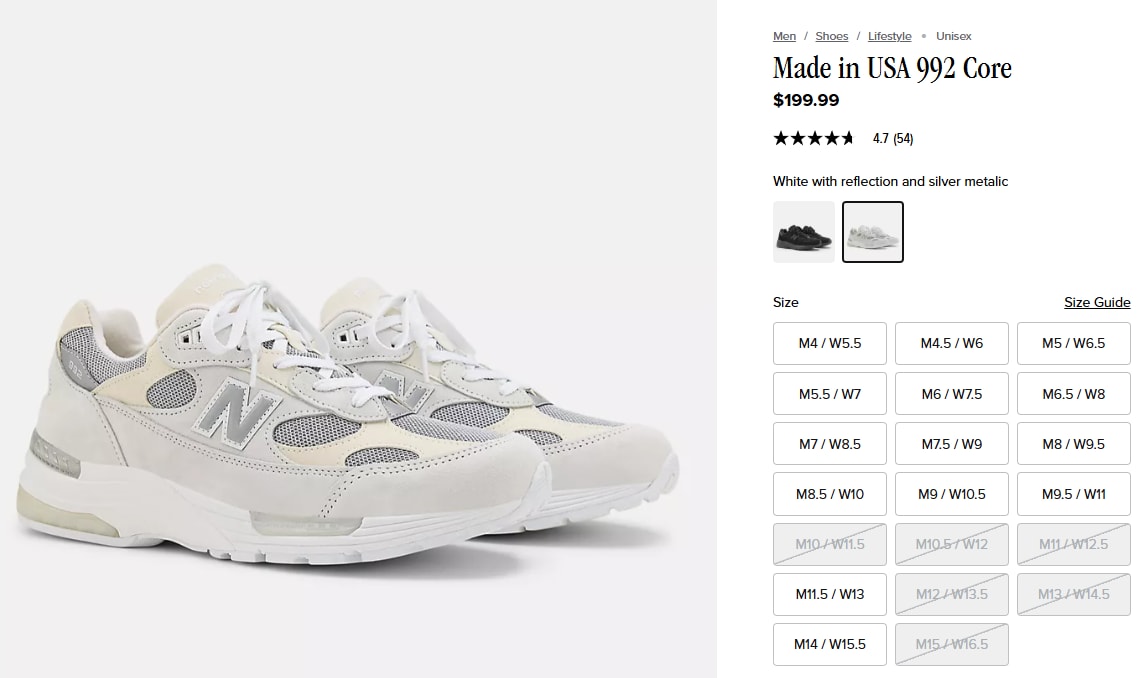Open the 4.7 (54) reviews count
This screenshot has height=678, width=1138.
pos(893,139)
